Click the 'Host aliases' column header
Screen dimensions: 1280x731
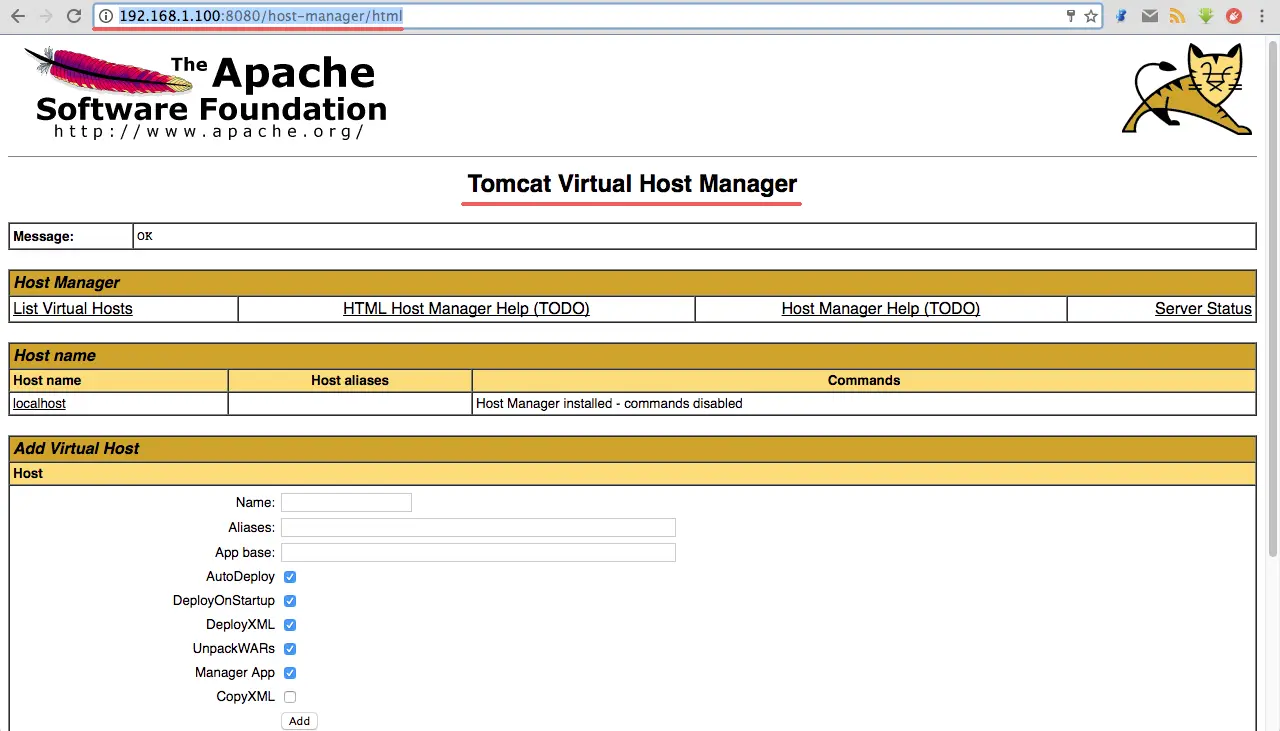[350, 380]
